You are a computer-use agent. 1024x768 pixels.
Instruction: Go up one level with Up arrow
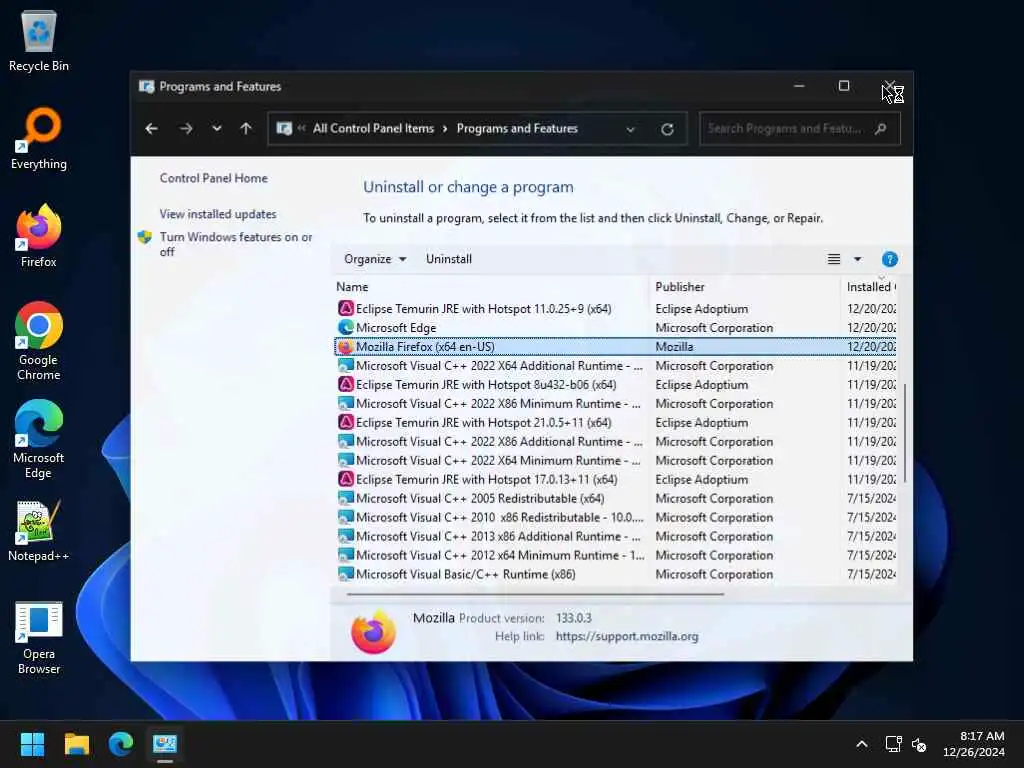(x=246, y=129)
